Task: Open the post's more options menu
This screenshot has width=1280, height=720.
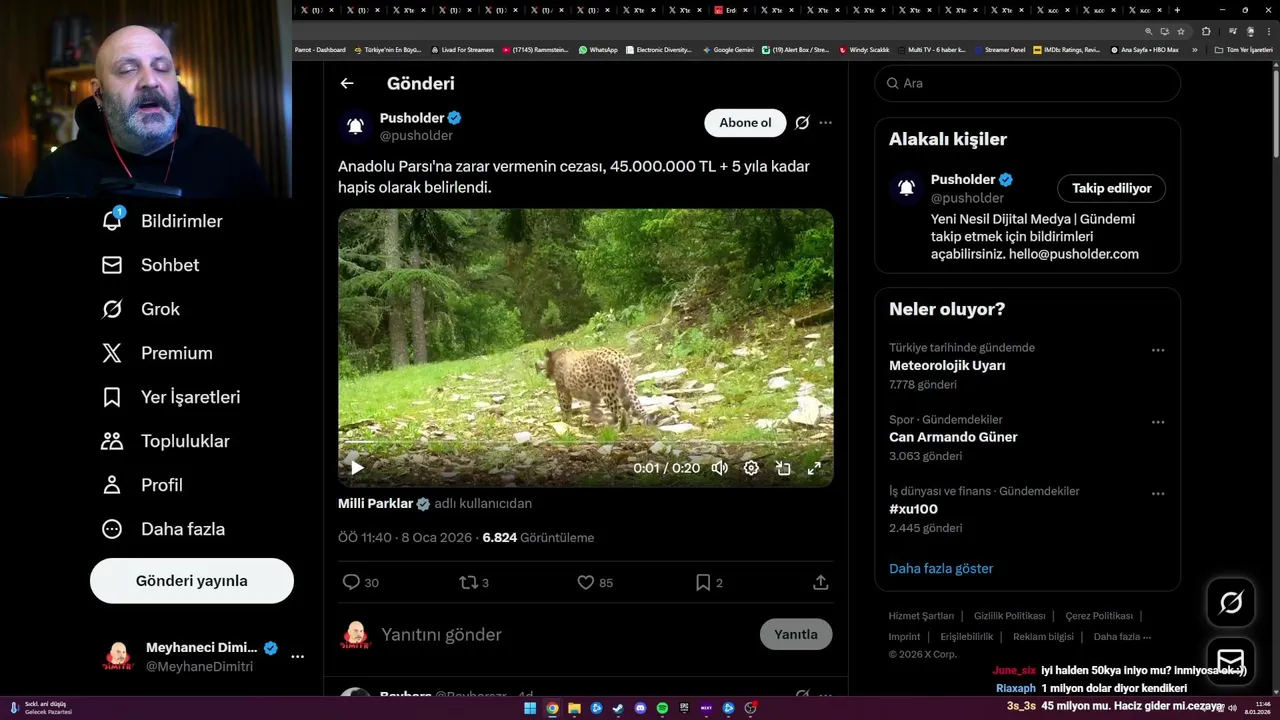Action: [825, 123]
